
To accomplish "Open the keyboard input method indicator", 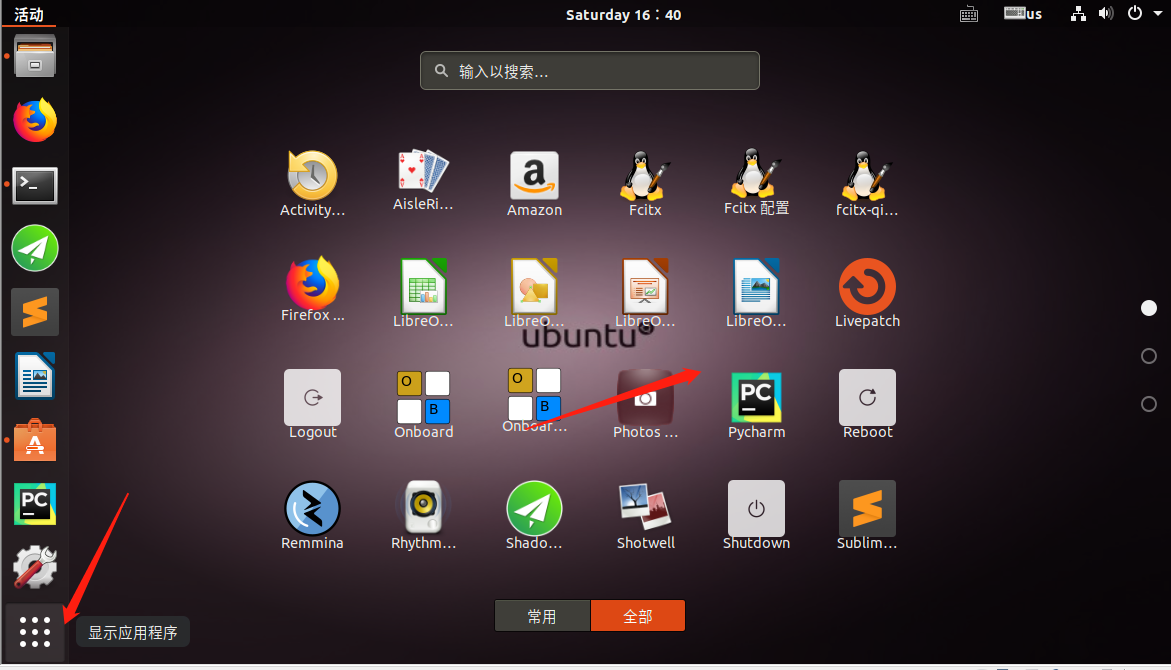I will coord(969,14).
